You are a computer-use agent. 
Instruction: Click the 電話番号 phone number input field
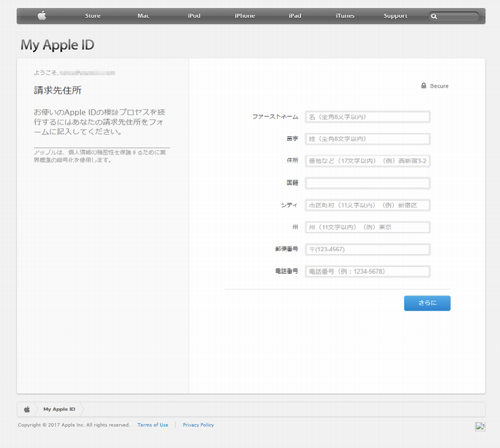click(x=368, y=271)
